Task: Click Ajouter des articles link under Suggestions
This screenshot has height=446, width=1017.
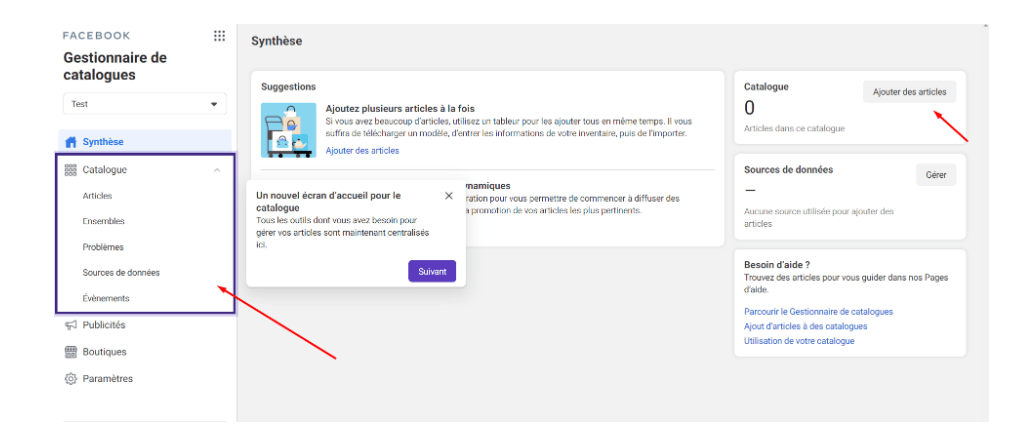Action: (362, 151)
